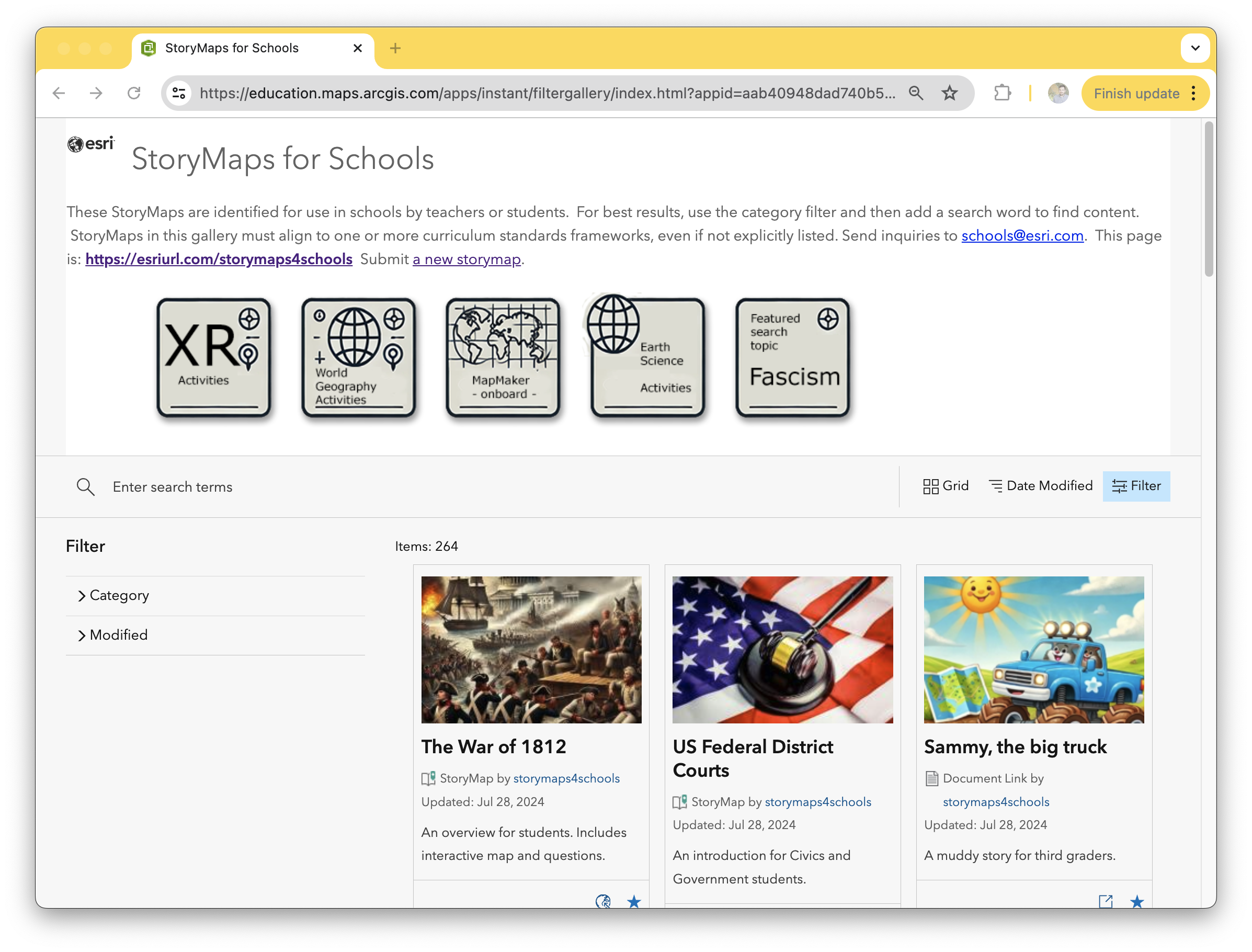Click the Finish update button
1252x952 pixels.
[1136, 93]
